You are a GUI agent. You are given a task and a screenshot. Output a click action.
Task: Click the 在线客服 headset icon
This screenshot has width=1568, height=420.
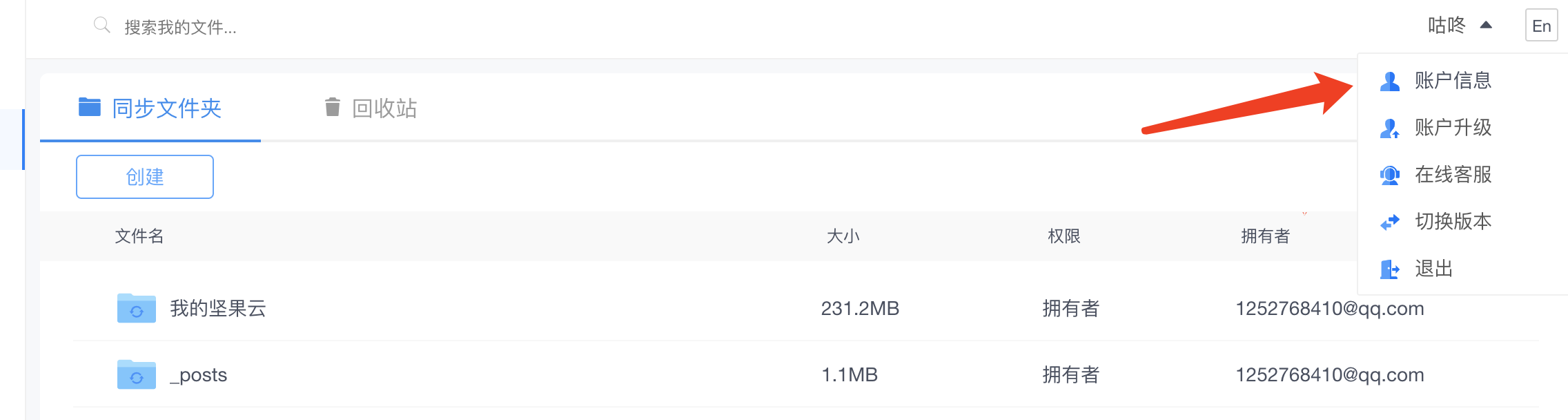1389,175
